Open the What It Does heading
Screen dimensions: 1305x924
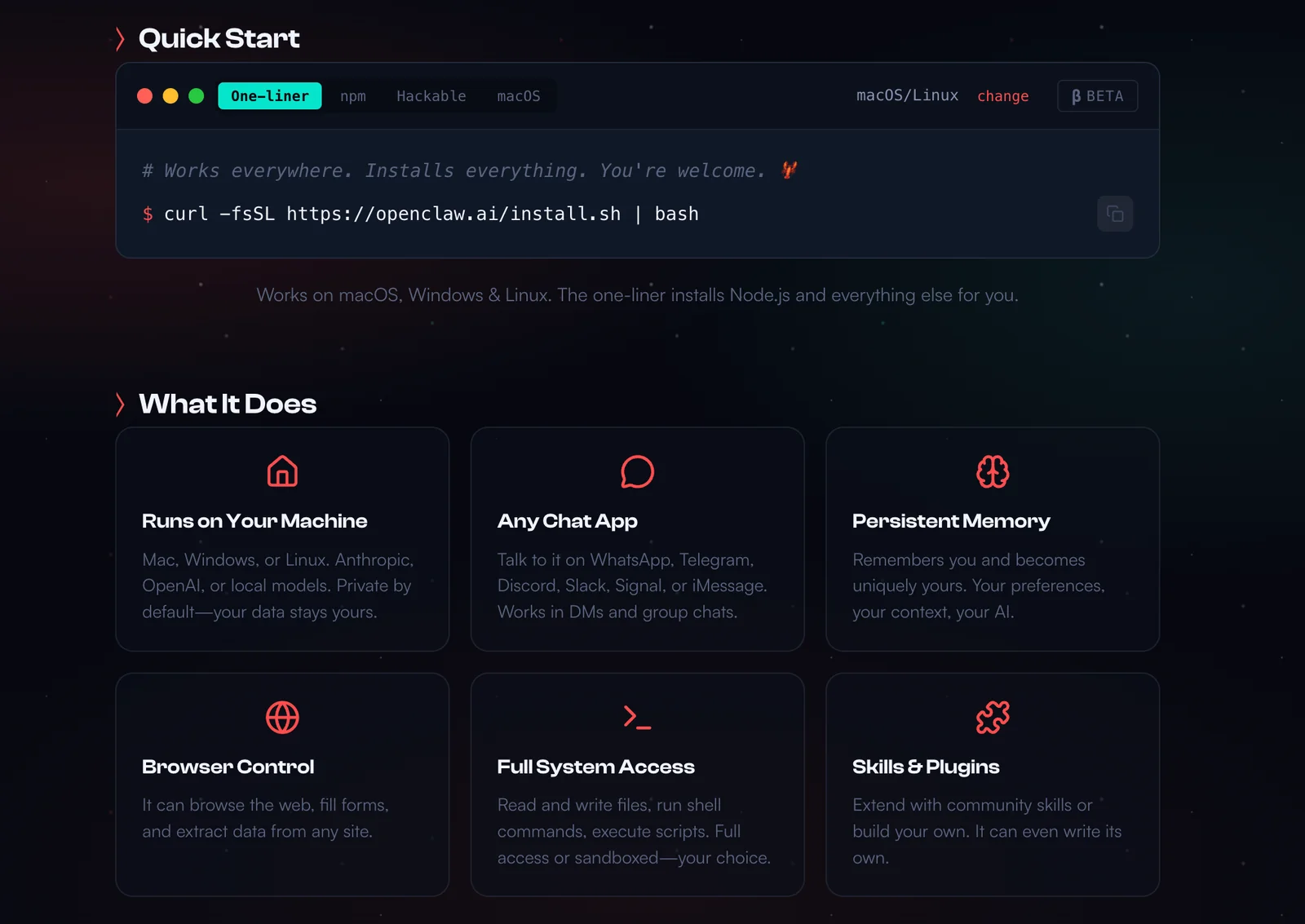227,404
